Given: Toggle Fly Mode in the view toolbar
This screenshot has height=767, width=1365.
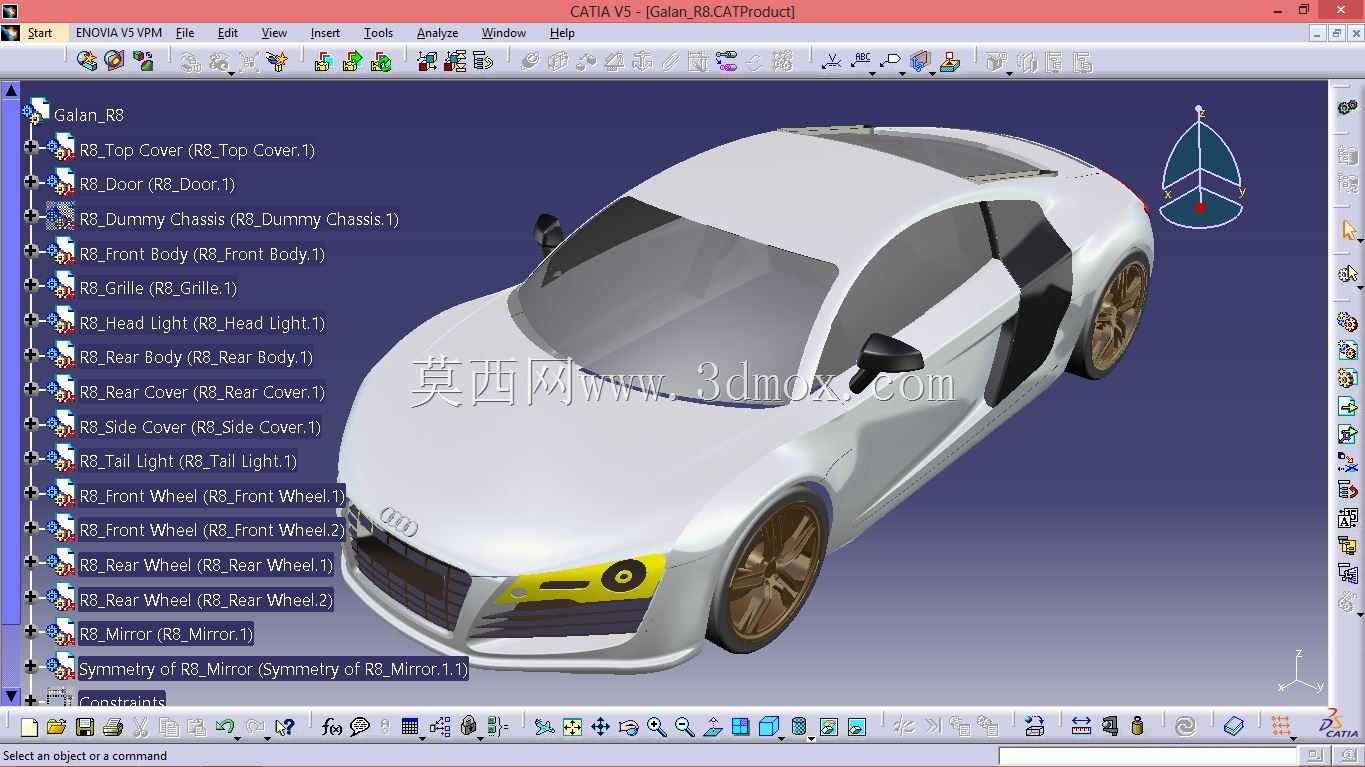Looking at the screenshot, I should 544,727.
